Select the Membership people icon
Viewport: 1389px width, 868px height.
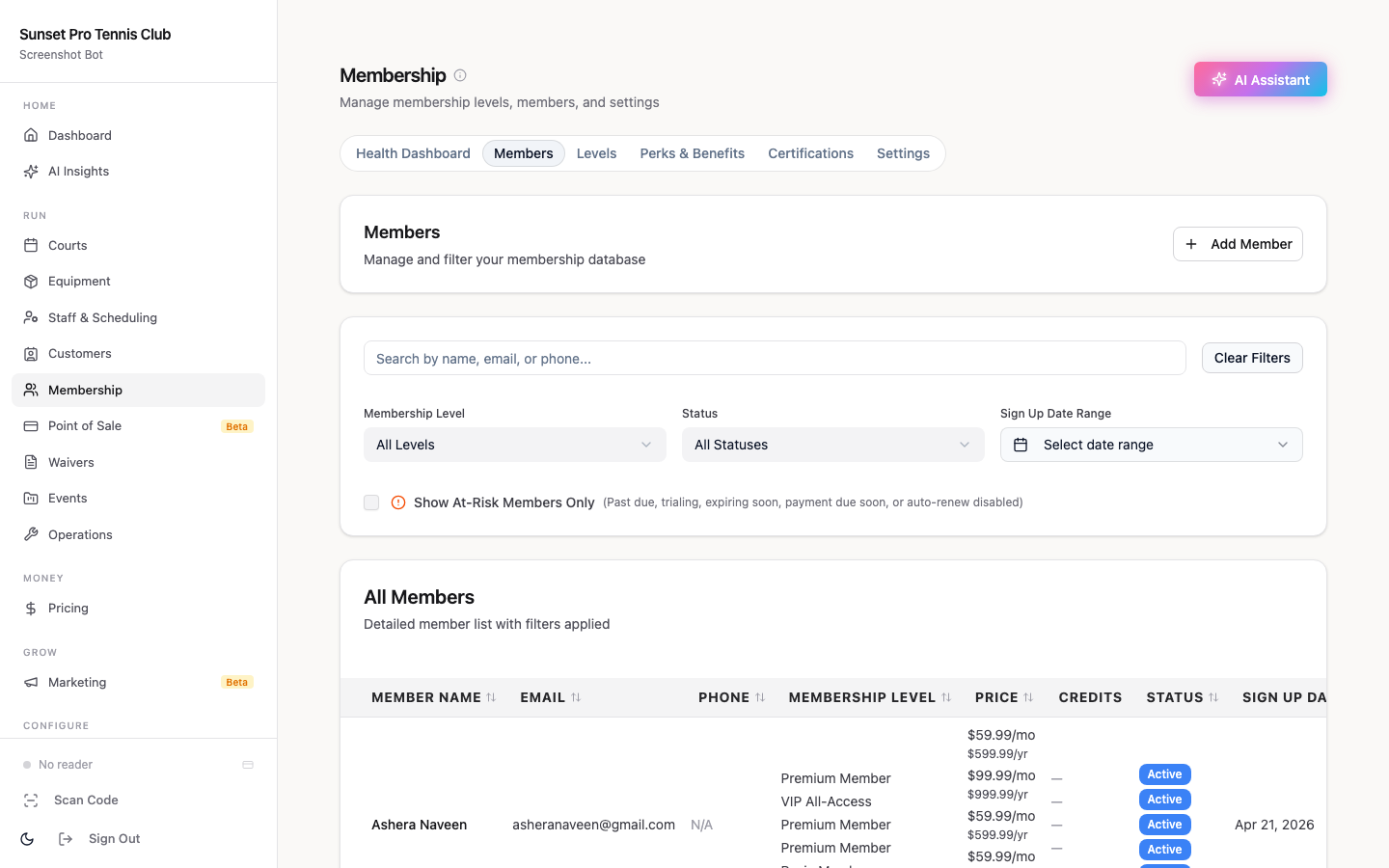click(31, 390)
